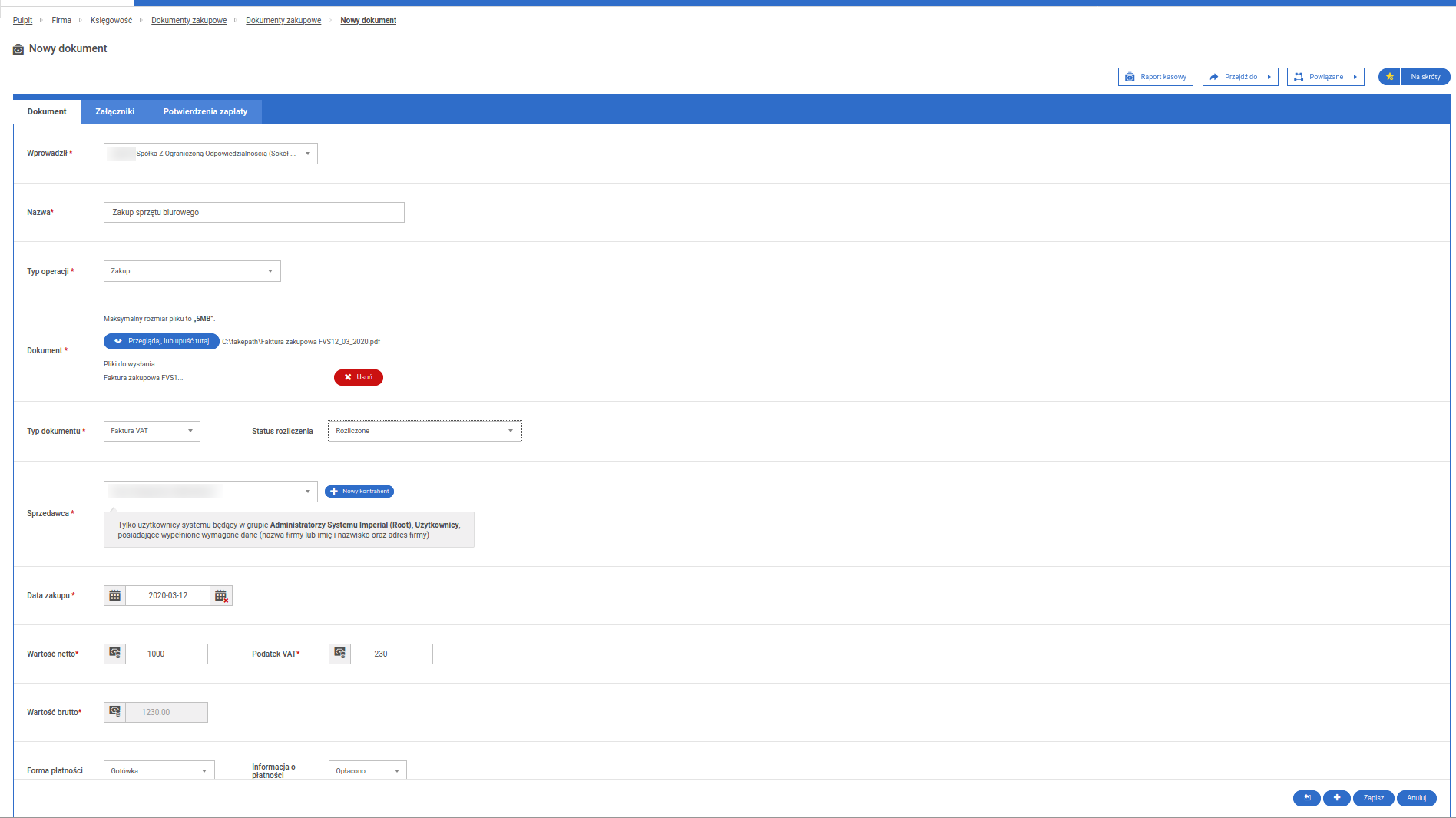Viewport: 1456px width, 818px height.
Task: Open the calendar picker for Data zakupu
Action: point(114,596)
